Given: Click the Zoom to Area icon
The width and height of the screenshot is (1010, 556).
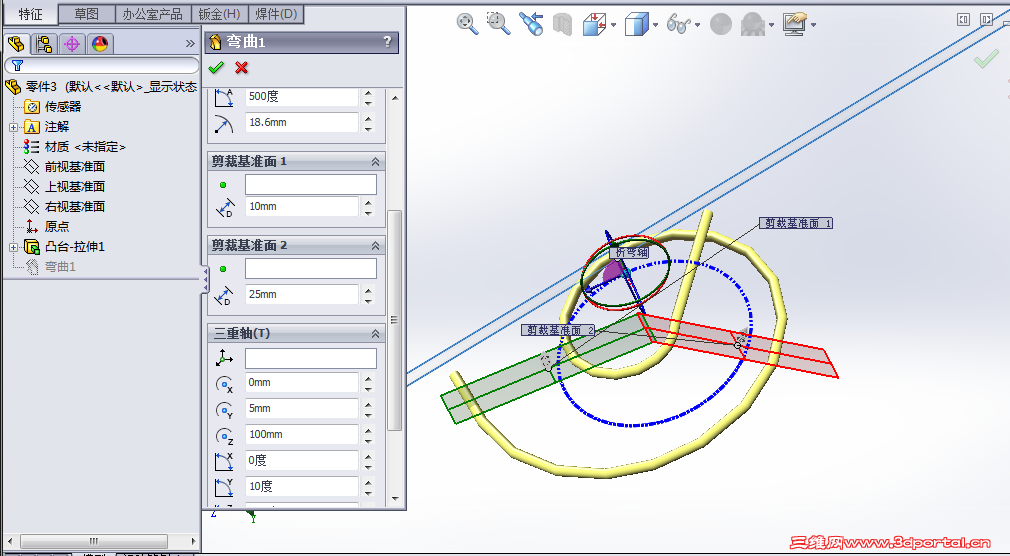Looking at the screenshot, I should 499,24.
